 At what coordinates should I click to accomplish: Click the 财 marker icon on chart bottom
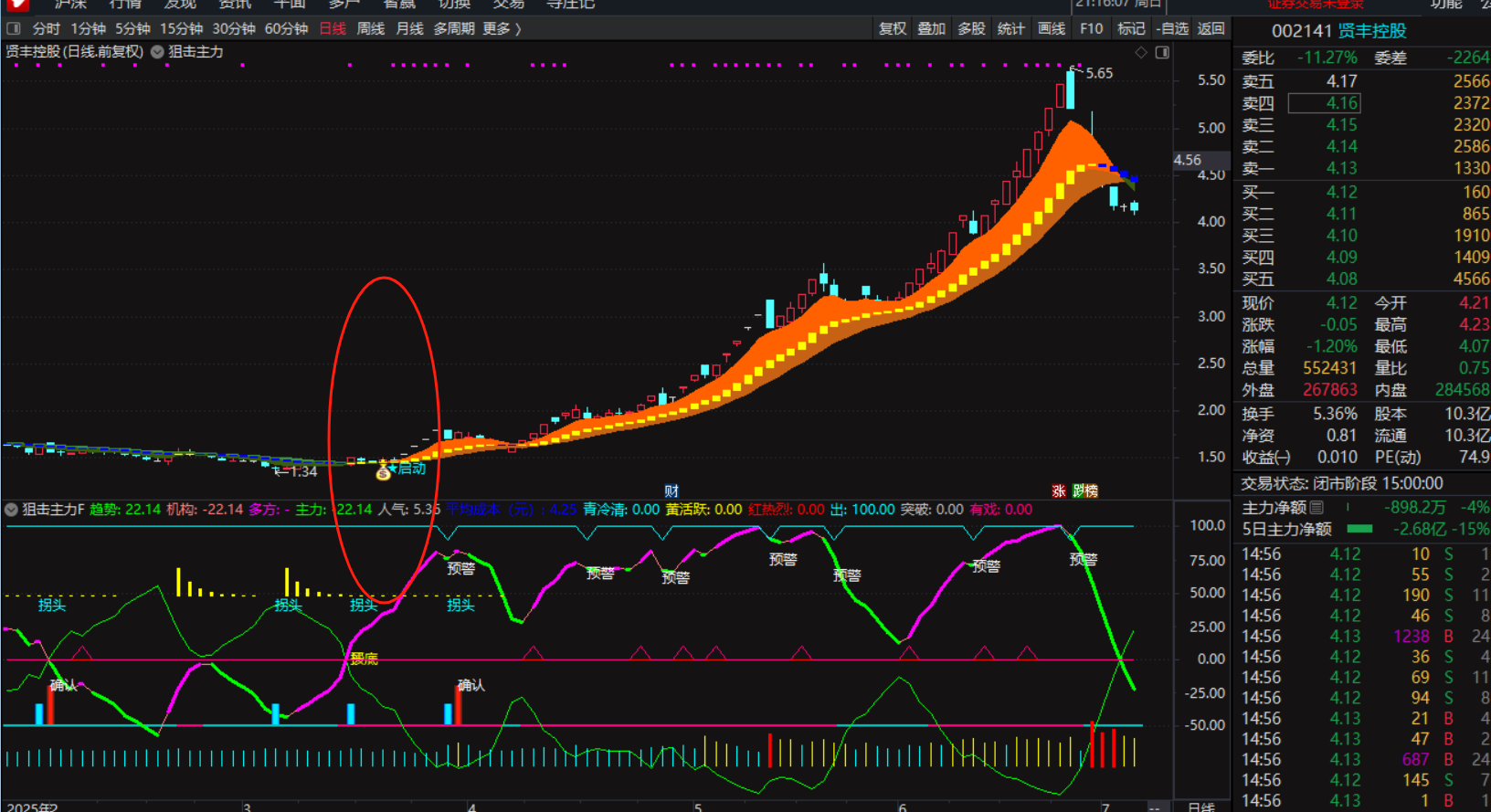(671, 490)
